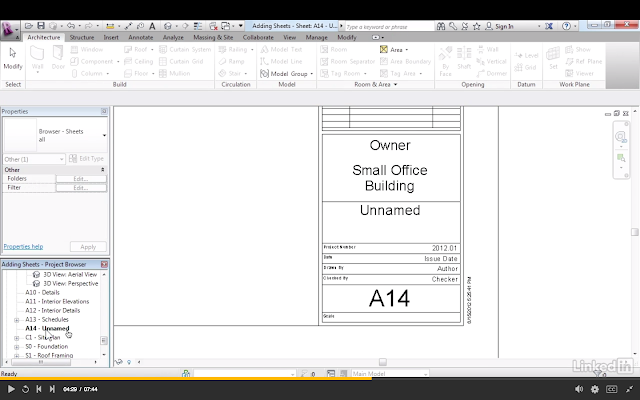This screenshot has height=400, width=640.
Task: Click the Close Hidden Windows icon
Action: point(213,26)
